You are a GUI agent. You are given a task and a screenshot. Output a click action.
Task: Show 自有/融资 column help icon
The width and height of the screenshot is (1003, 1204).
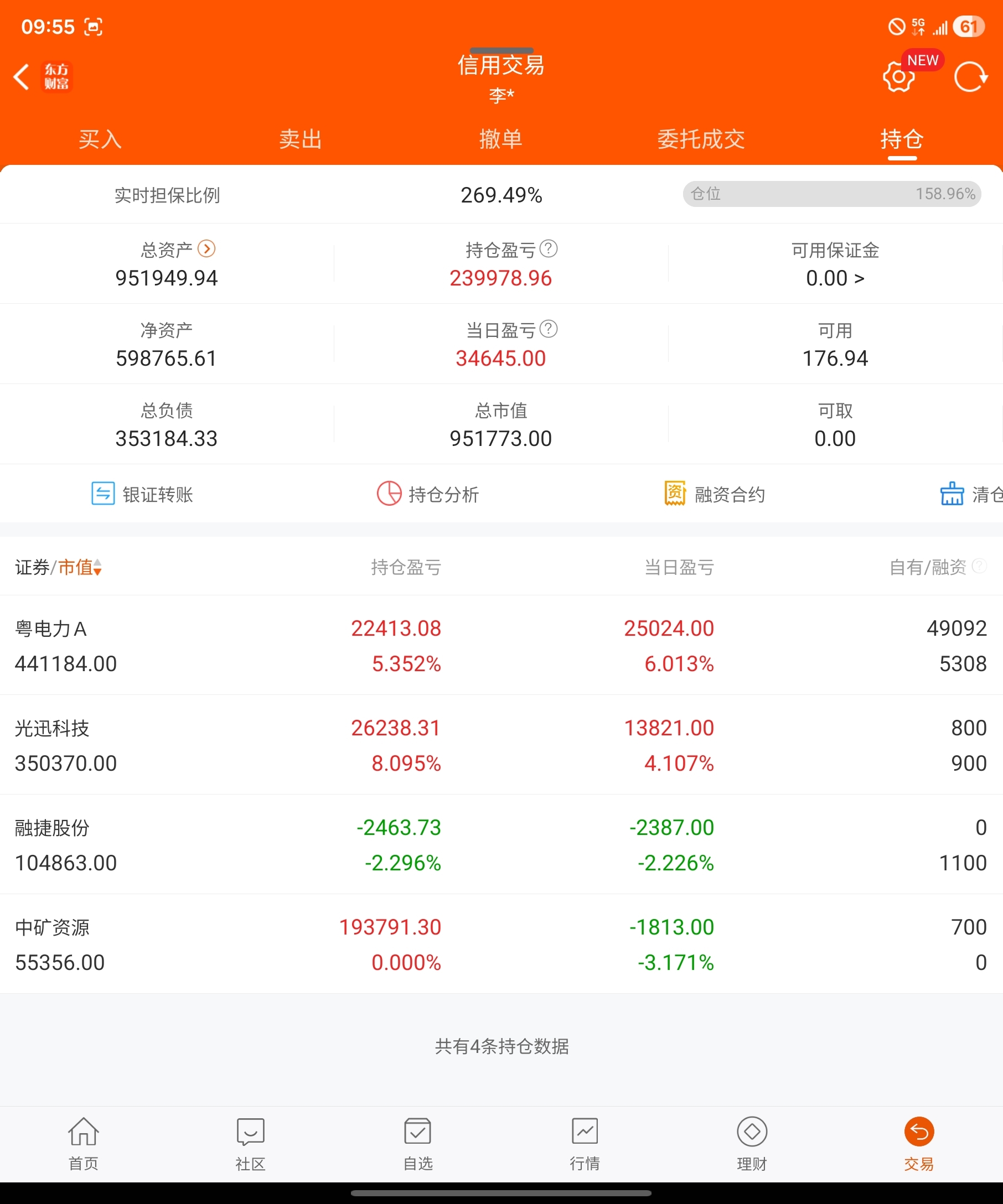coord(980,566)
